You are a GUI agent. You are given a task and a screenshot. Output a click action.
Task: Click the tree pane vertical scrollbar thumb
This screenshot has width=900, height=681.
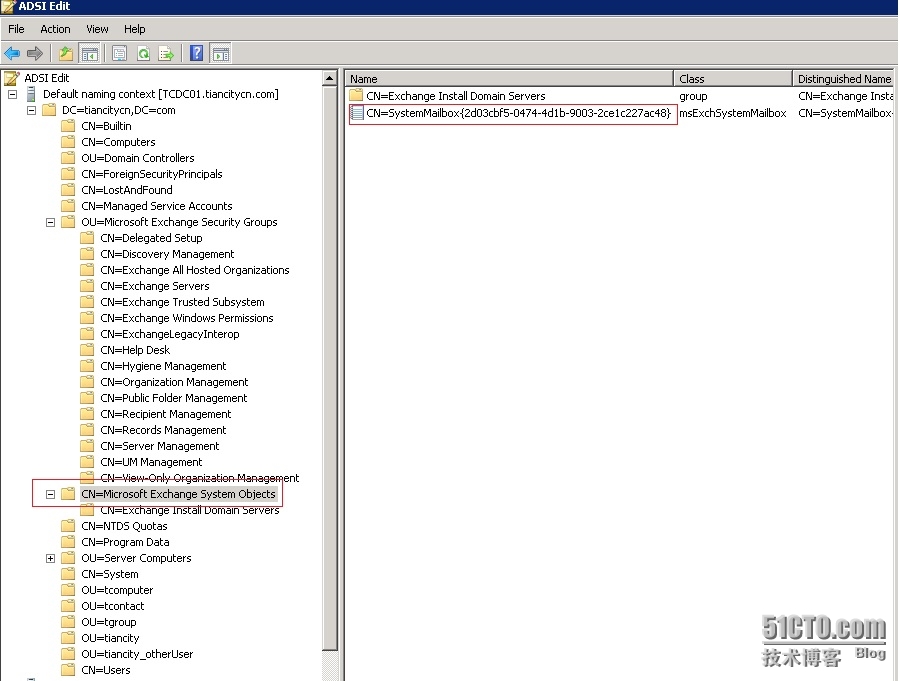tap(329, 367)
